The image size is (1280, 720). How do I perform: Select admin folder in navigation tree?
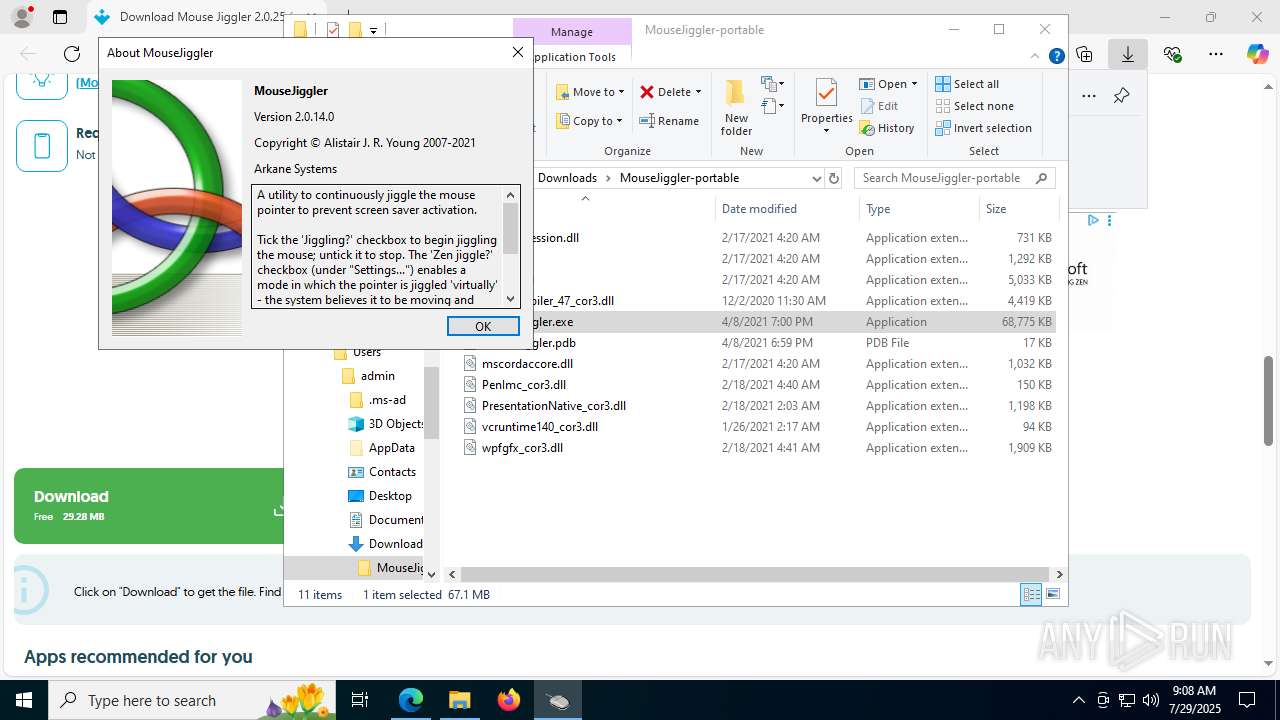[377, 376]
